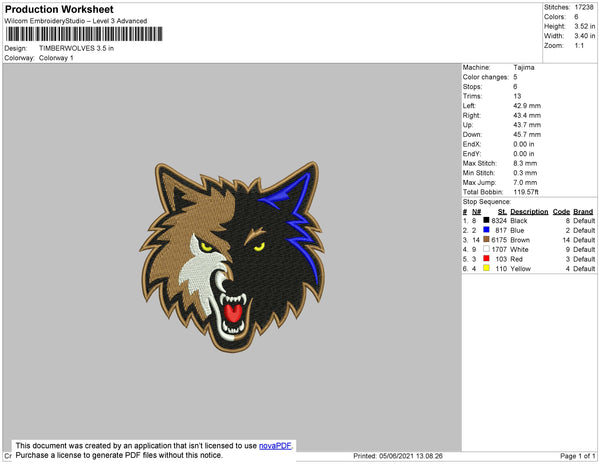Click the printed date '05/06/2021 13.08.26'

pyautogui.click(x=411, y=456)
